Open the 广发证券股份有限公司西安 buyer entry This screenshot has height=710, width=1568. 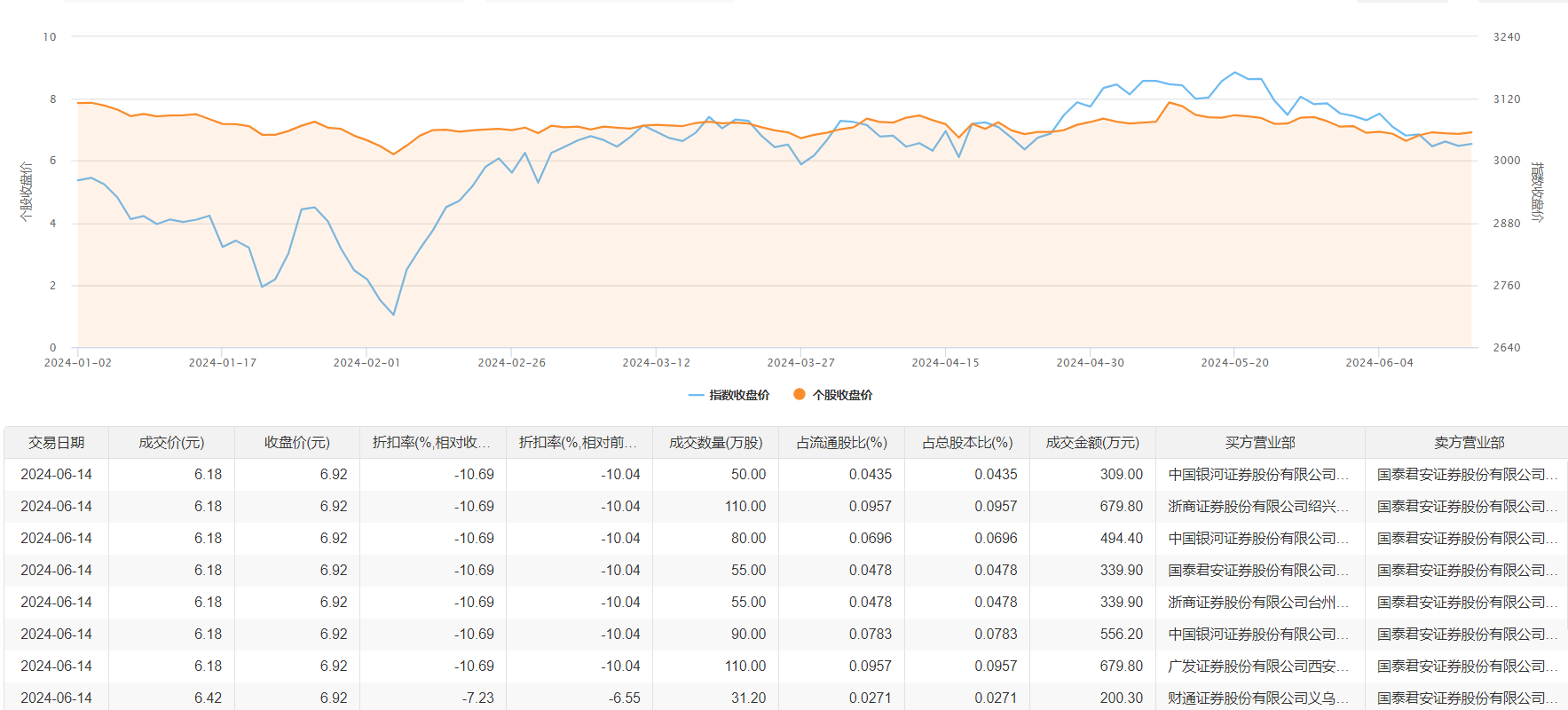(x=1257, y=666)
